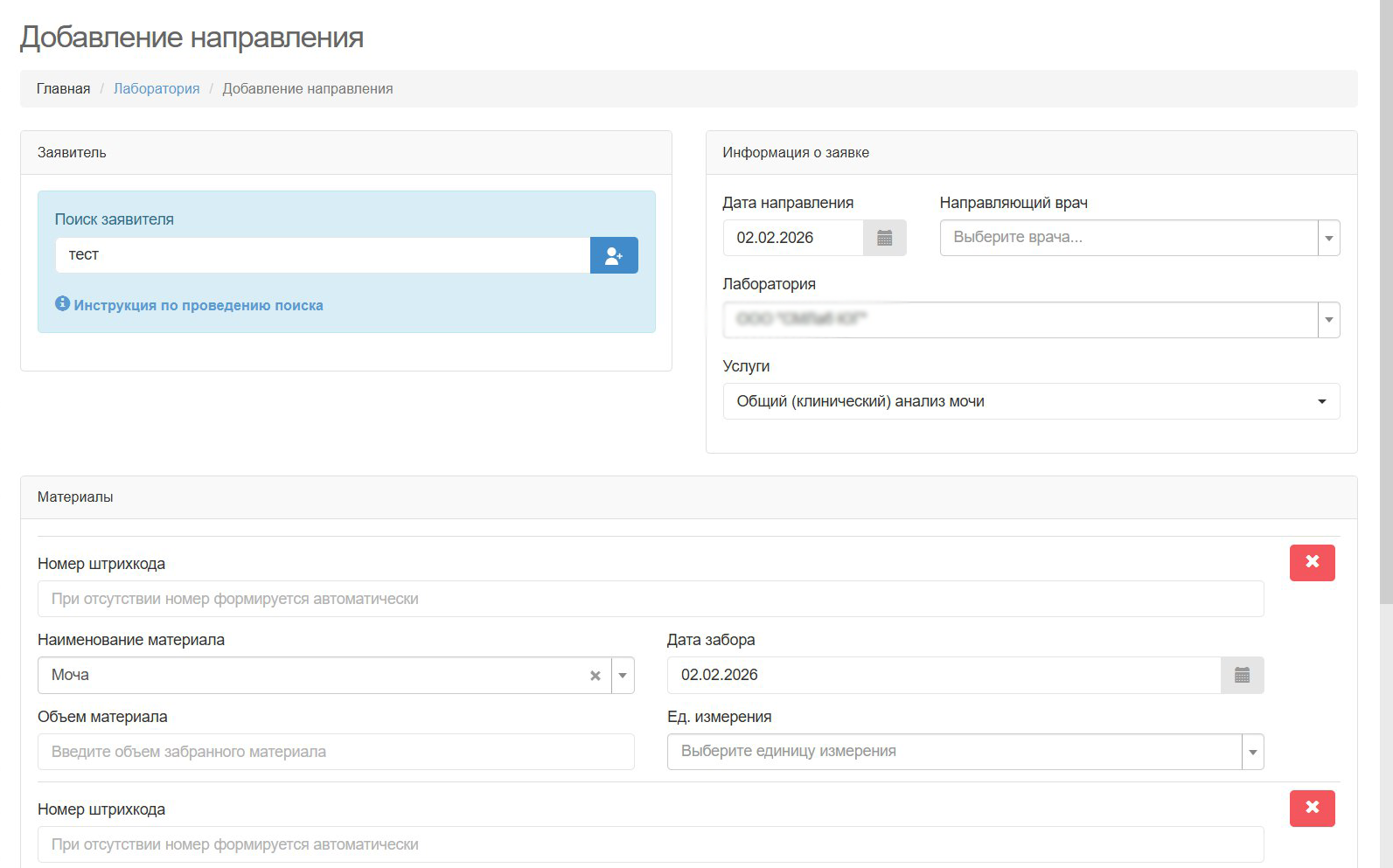Open Инструкция по проведению поиска link
This screenshot has height=868, width=1393.
pos(199,305)
